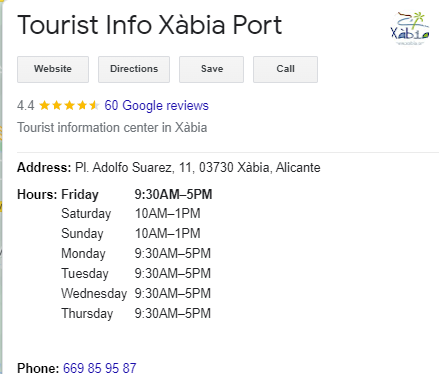Click the phone number 669 85 95 87
The height and width of the screenshot is (374, 439).
(x=100, y=368)
